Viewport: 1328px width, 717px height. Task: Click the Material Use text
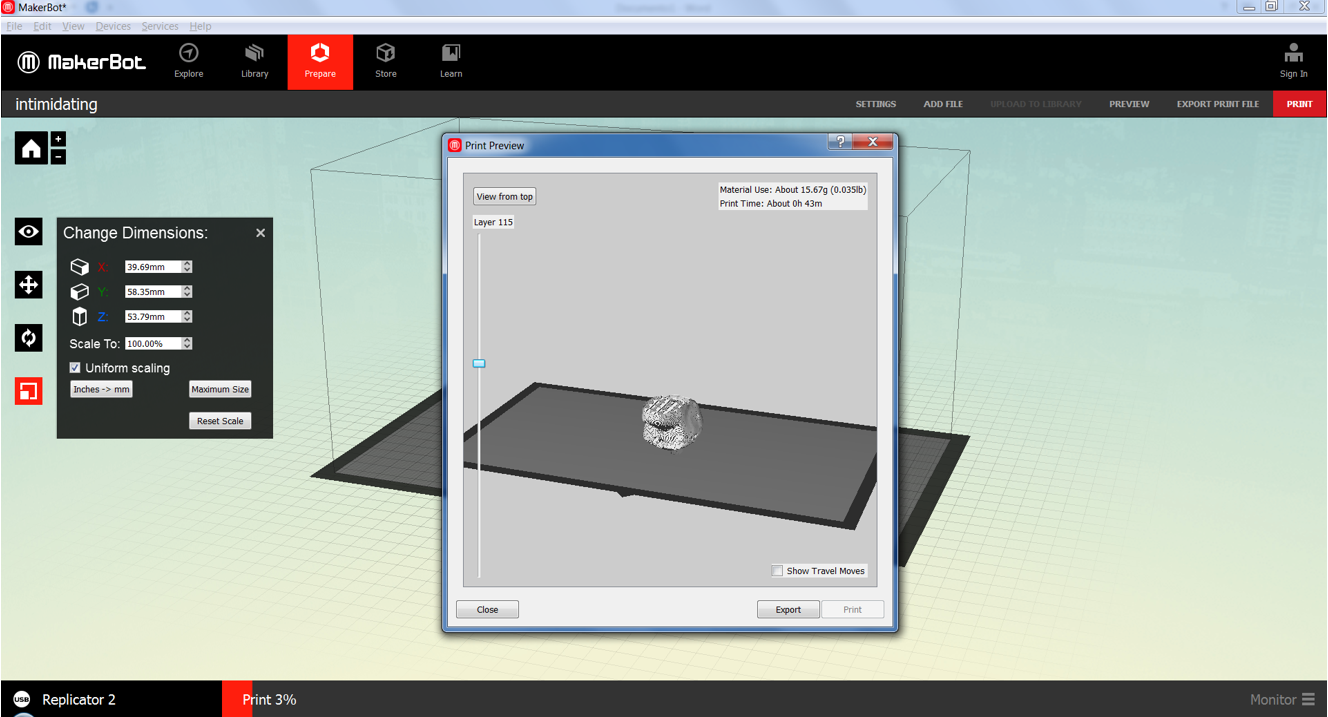(x=793, y=189)
